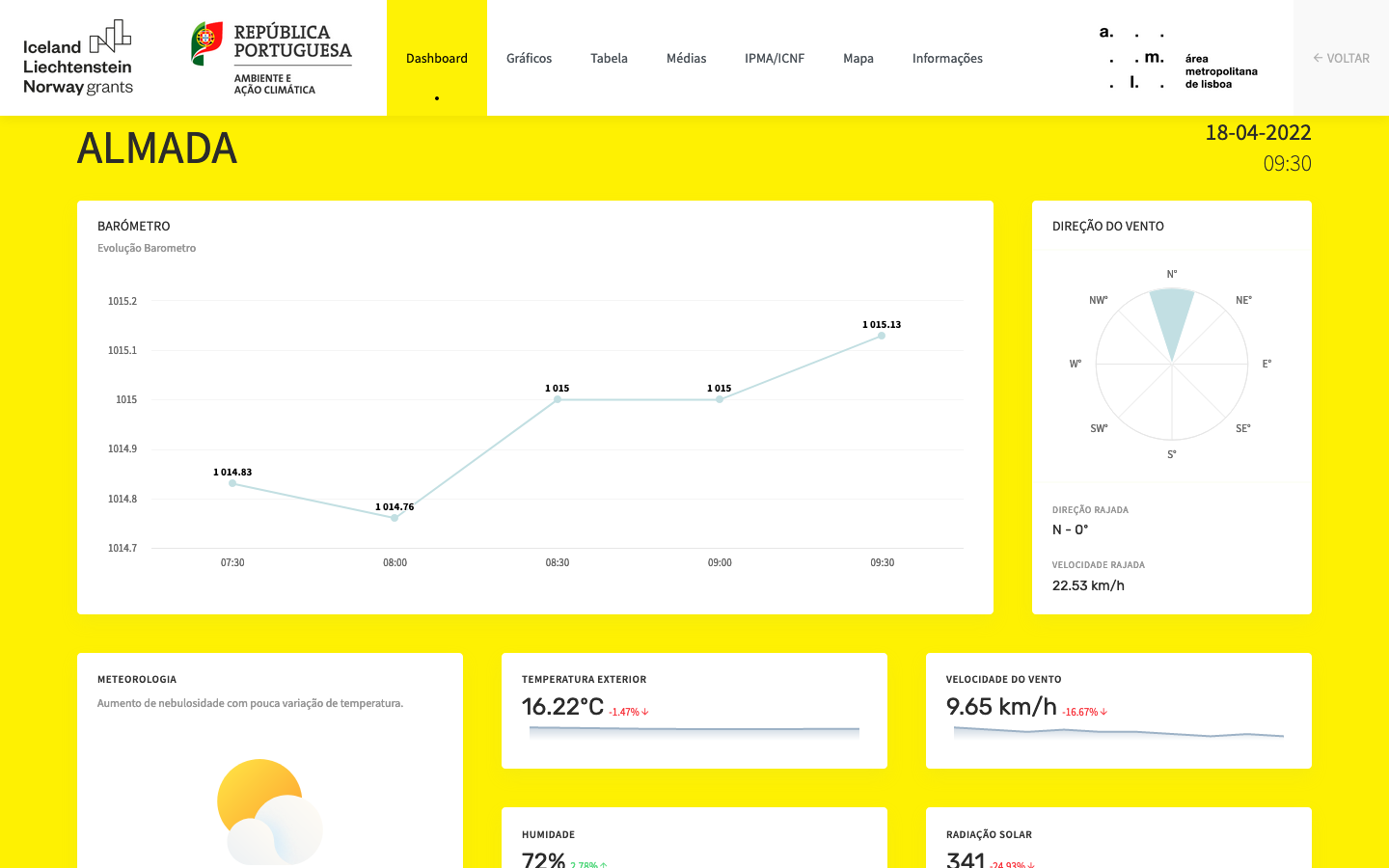1389x868 pixels.
Task: Open the Dashboard tab
Action: point(437,58)
